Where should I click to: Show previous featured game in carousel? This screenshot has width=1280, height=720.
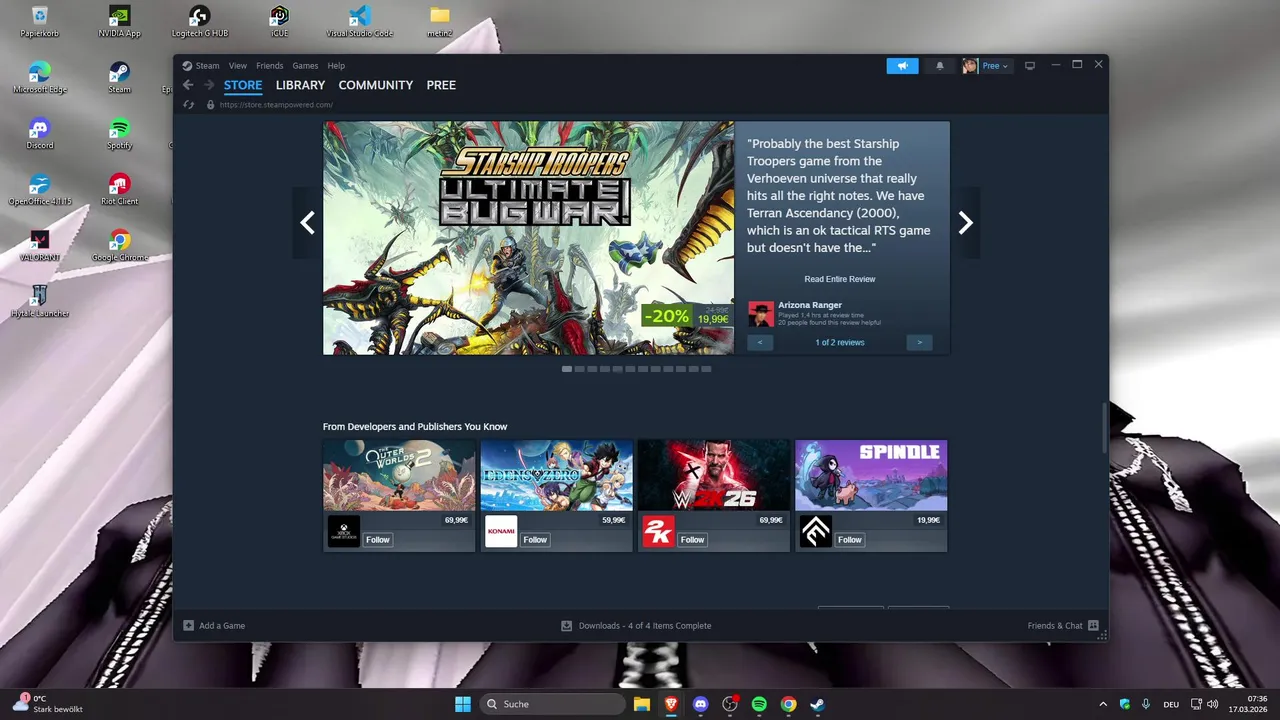[308, 223]
